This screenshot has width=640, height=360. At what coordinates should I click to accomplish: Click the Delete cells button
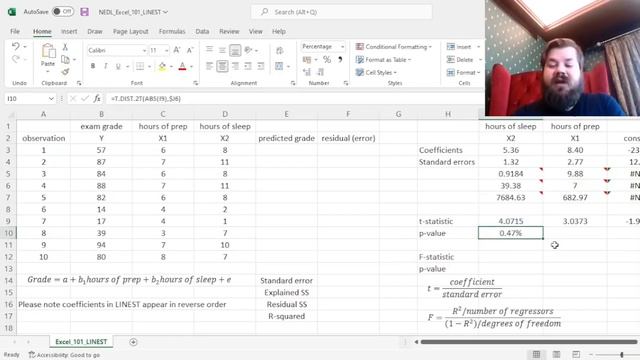[x=460, y=60]
